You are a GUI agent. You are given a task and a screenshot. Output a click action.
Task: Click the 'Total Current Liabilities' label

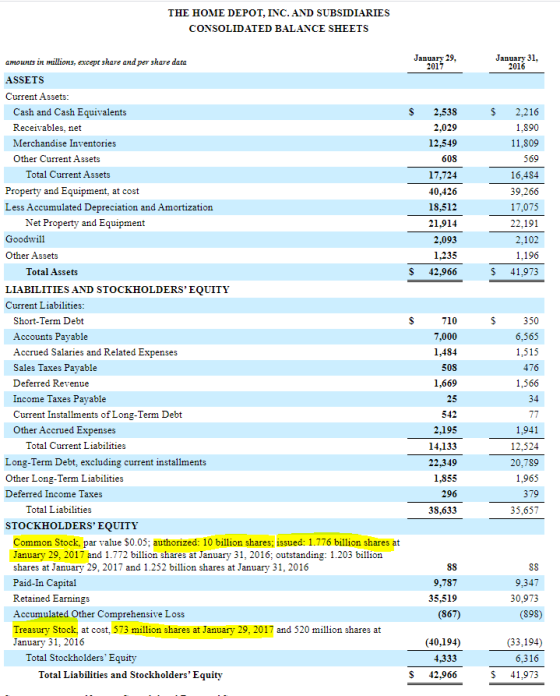click(75, 446)
